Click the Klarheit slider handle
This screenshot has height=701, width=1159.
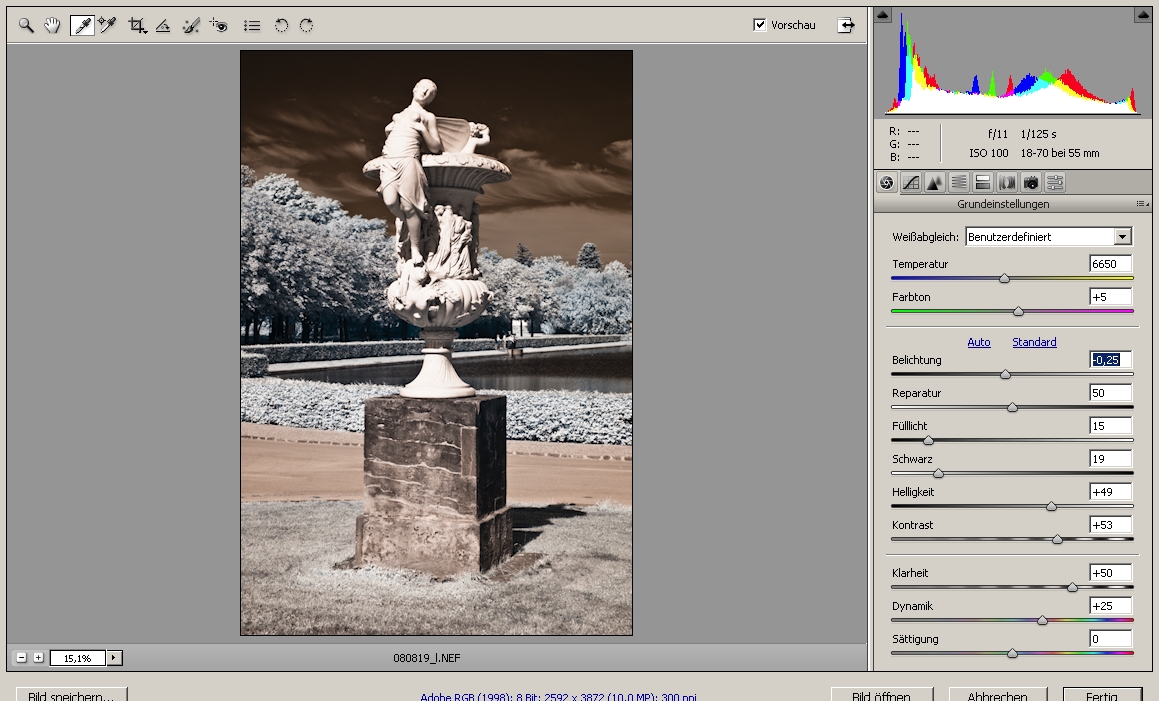1073,587
